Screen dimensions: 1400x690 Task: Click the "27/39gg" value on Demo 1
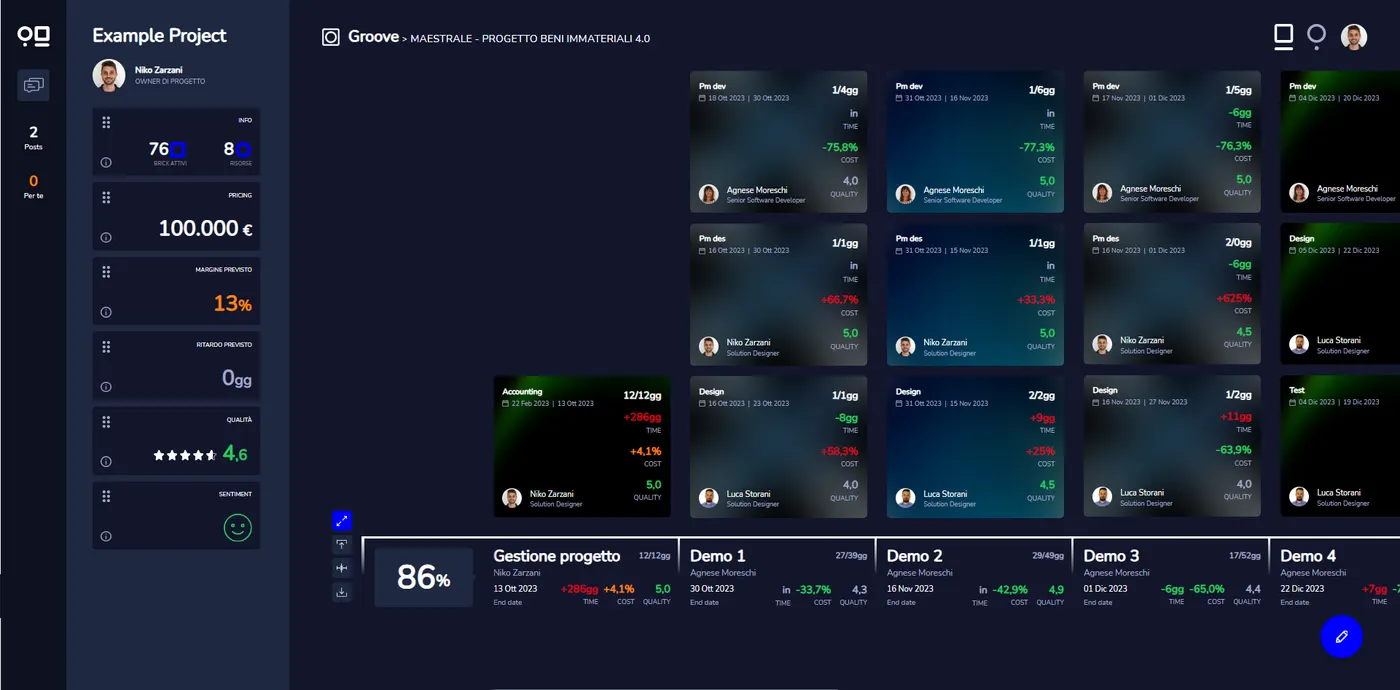tap(851, 555)
